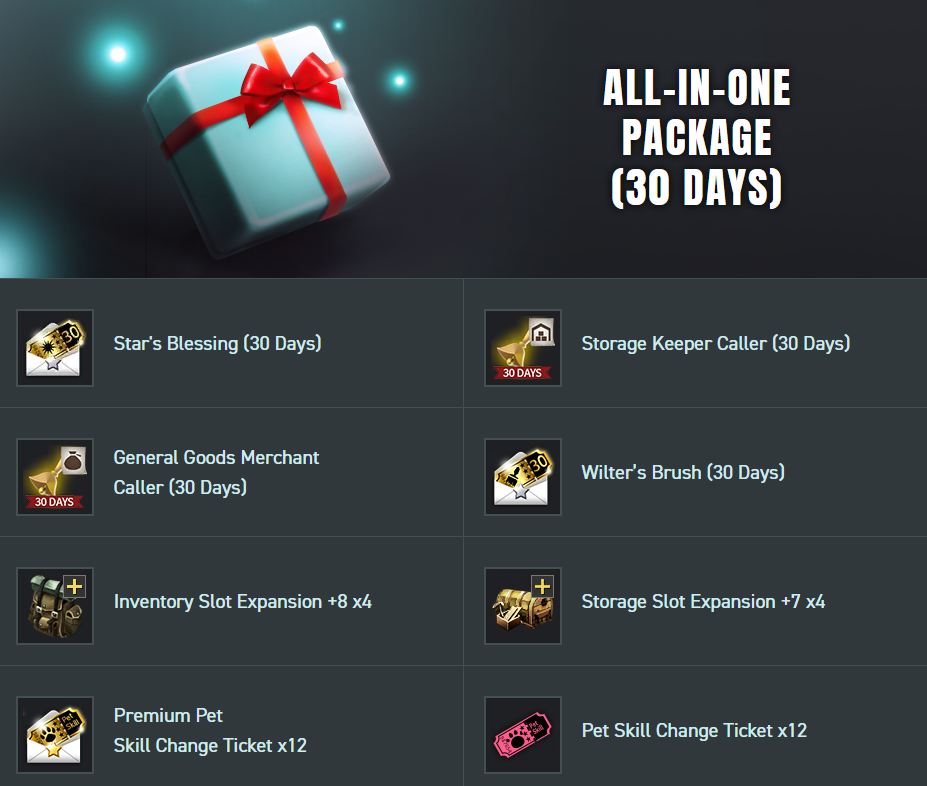Select General Goods Merchant Caller text

point(216,472)
